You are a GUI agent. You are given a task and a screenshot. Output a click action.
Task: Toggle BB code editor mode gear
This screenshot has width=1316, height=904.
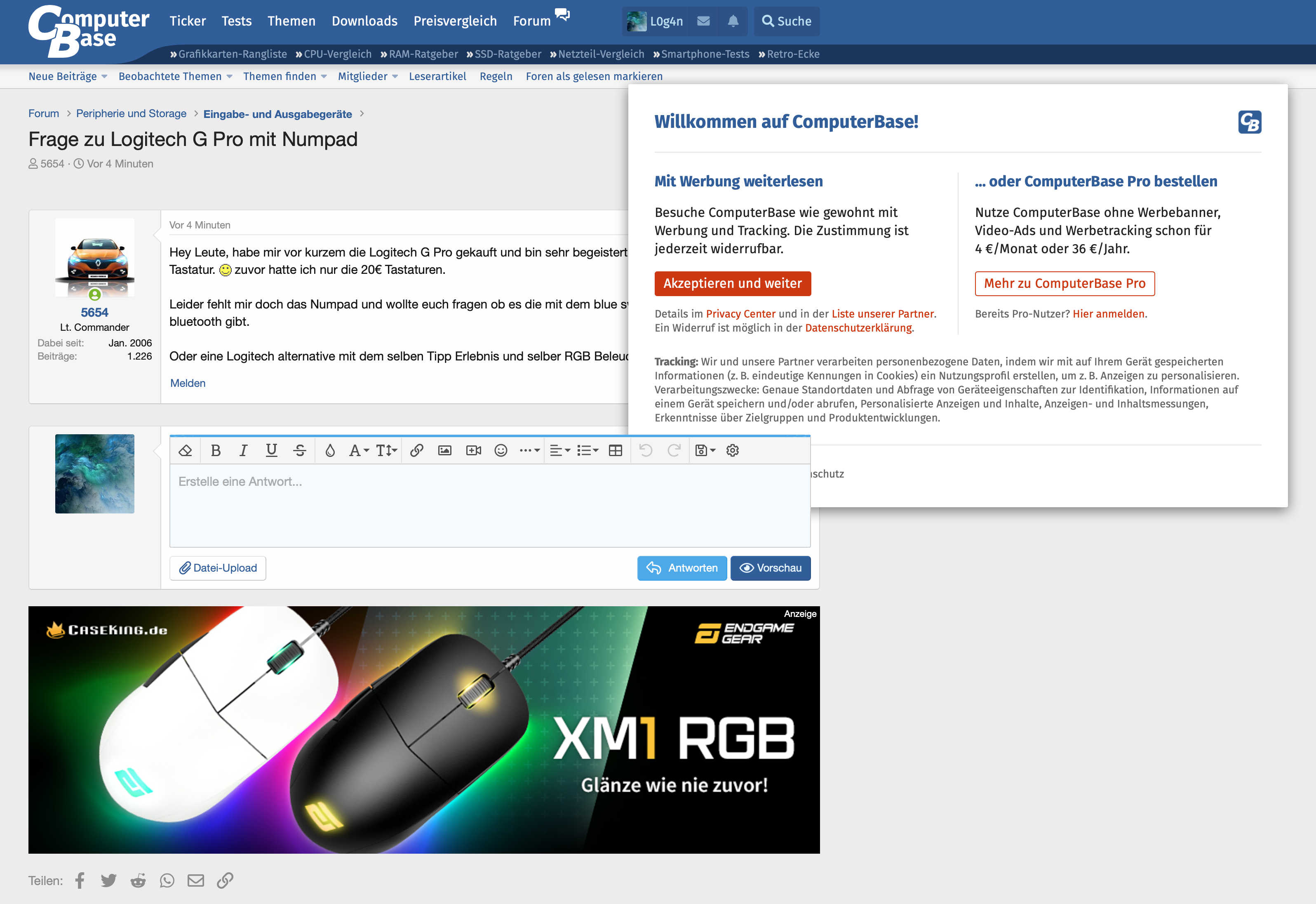tap(732, 450)
